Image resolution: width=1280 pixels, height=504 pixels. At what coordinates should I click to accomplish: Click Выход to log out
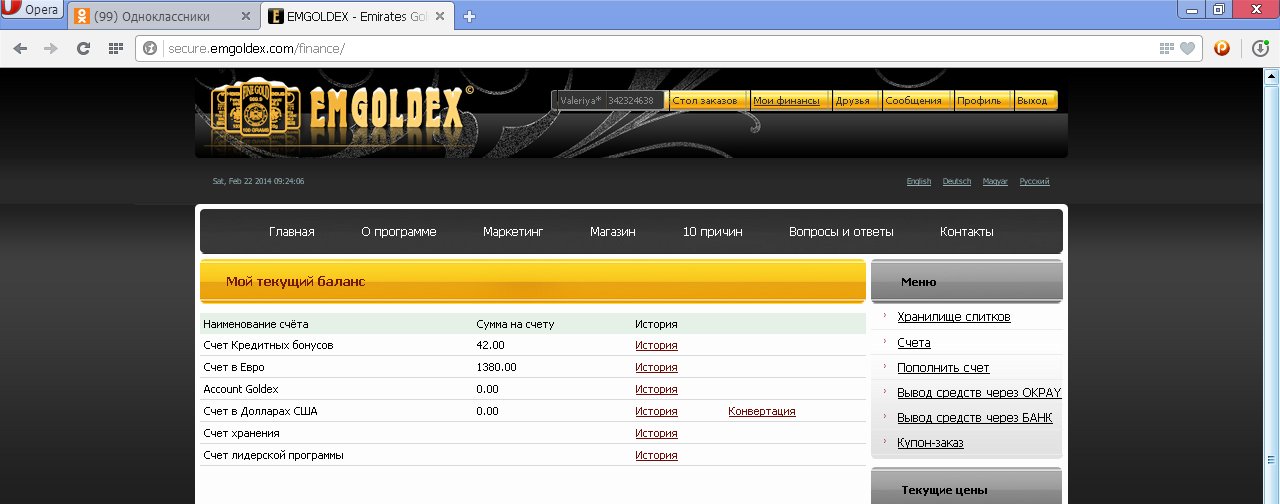[1032, 101]
